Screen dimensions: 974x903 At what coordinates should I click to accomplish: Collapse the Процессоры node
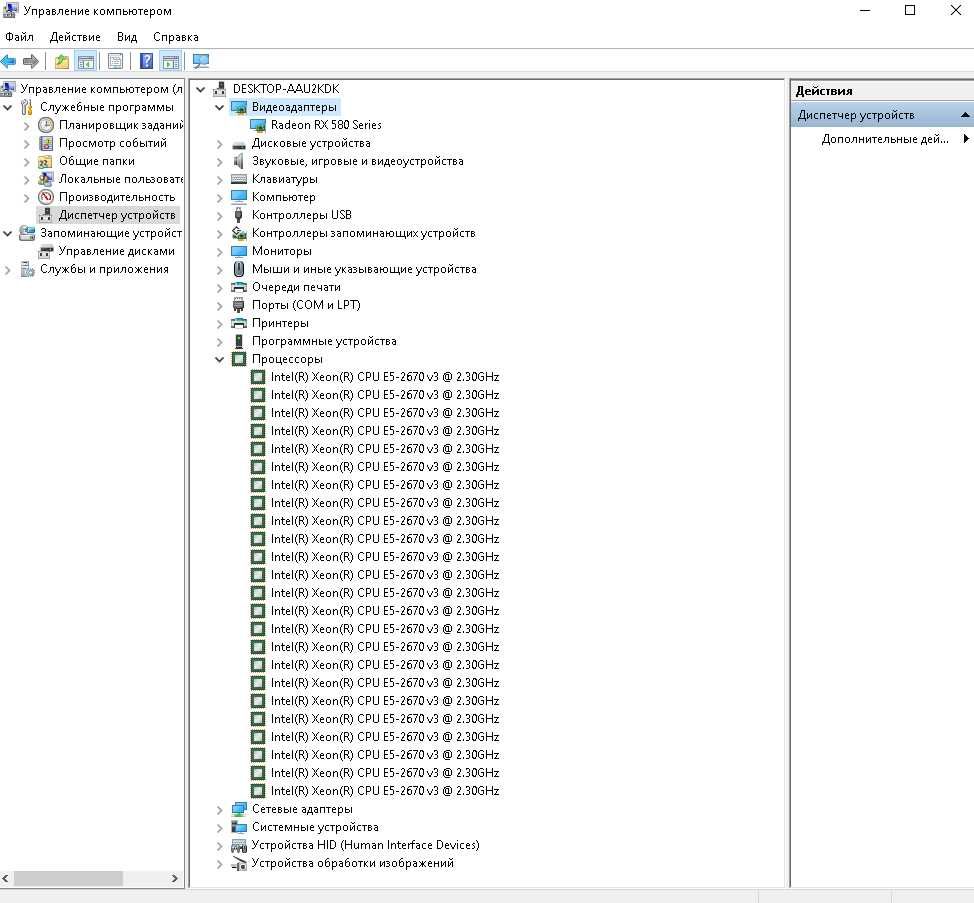pos(219,359)
